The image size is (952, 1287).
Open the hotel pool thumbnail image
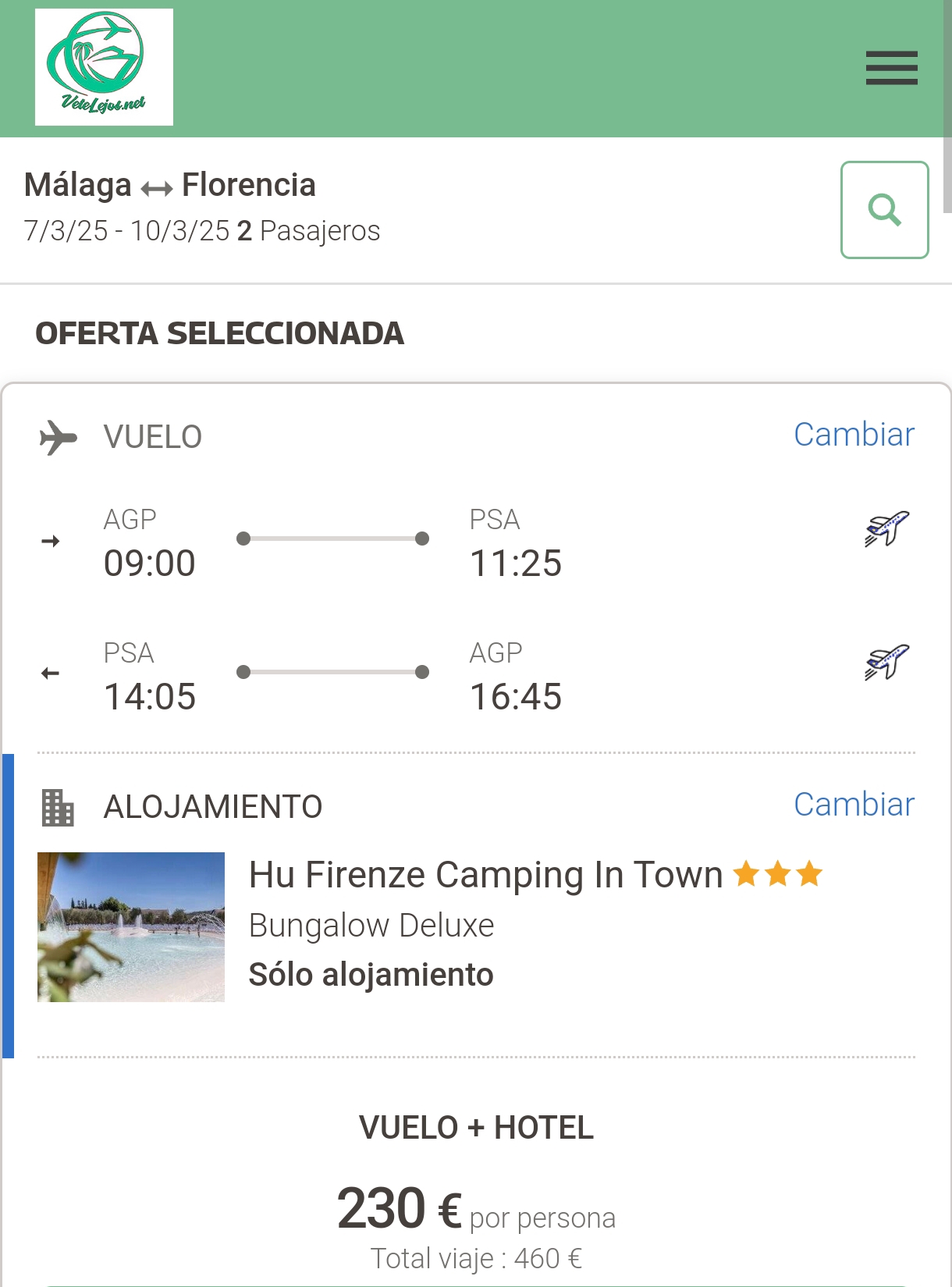131,926
